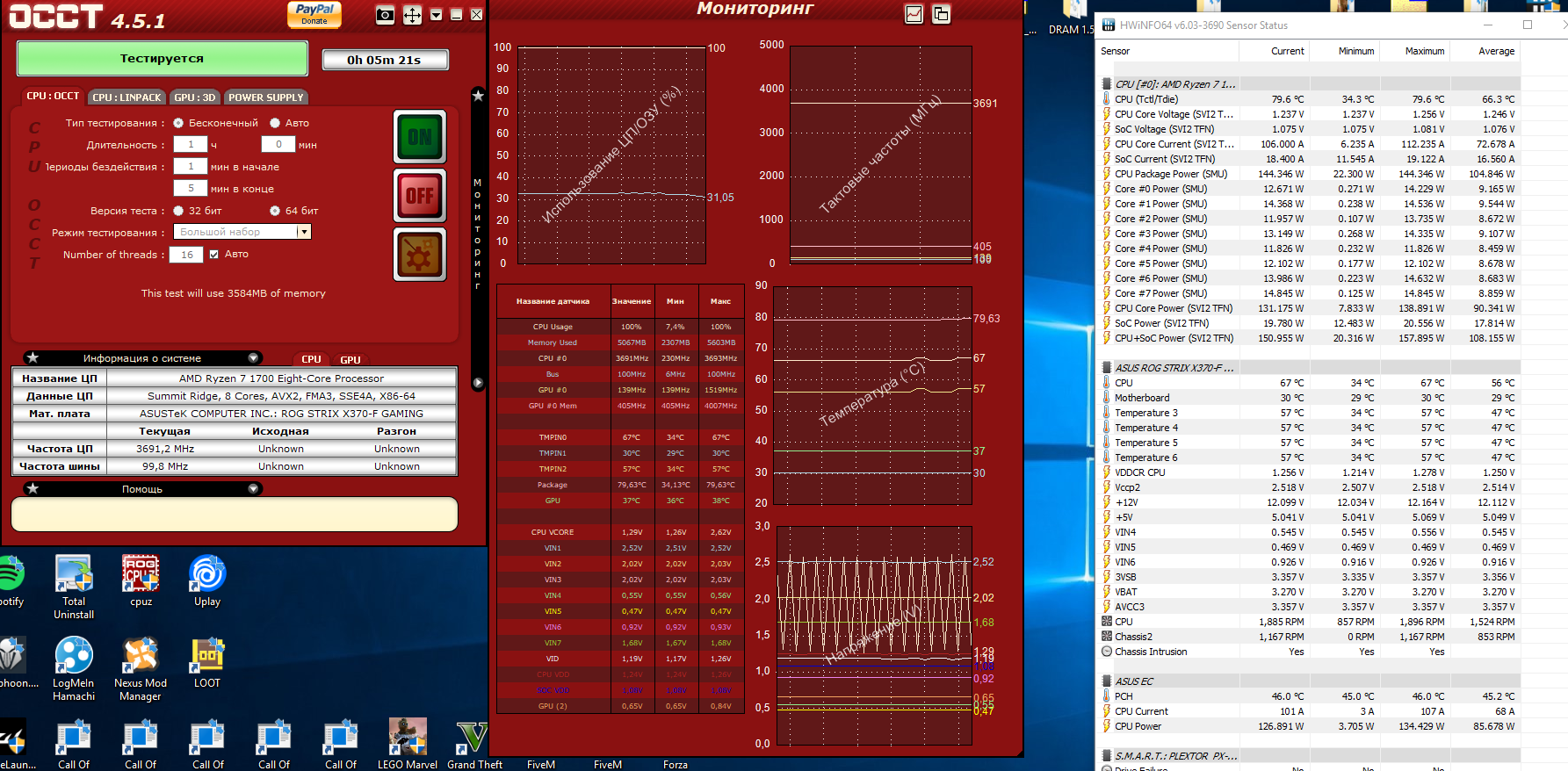Open OCCT settings gear button

420,255
